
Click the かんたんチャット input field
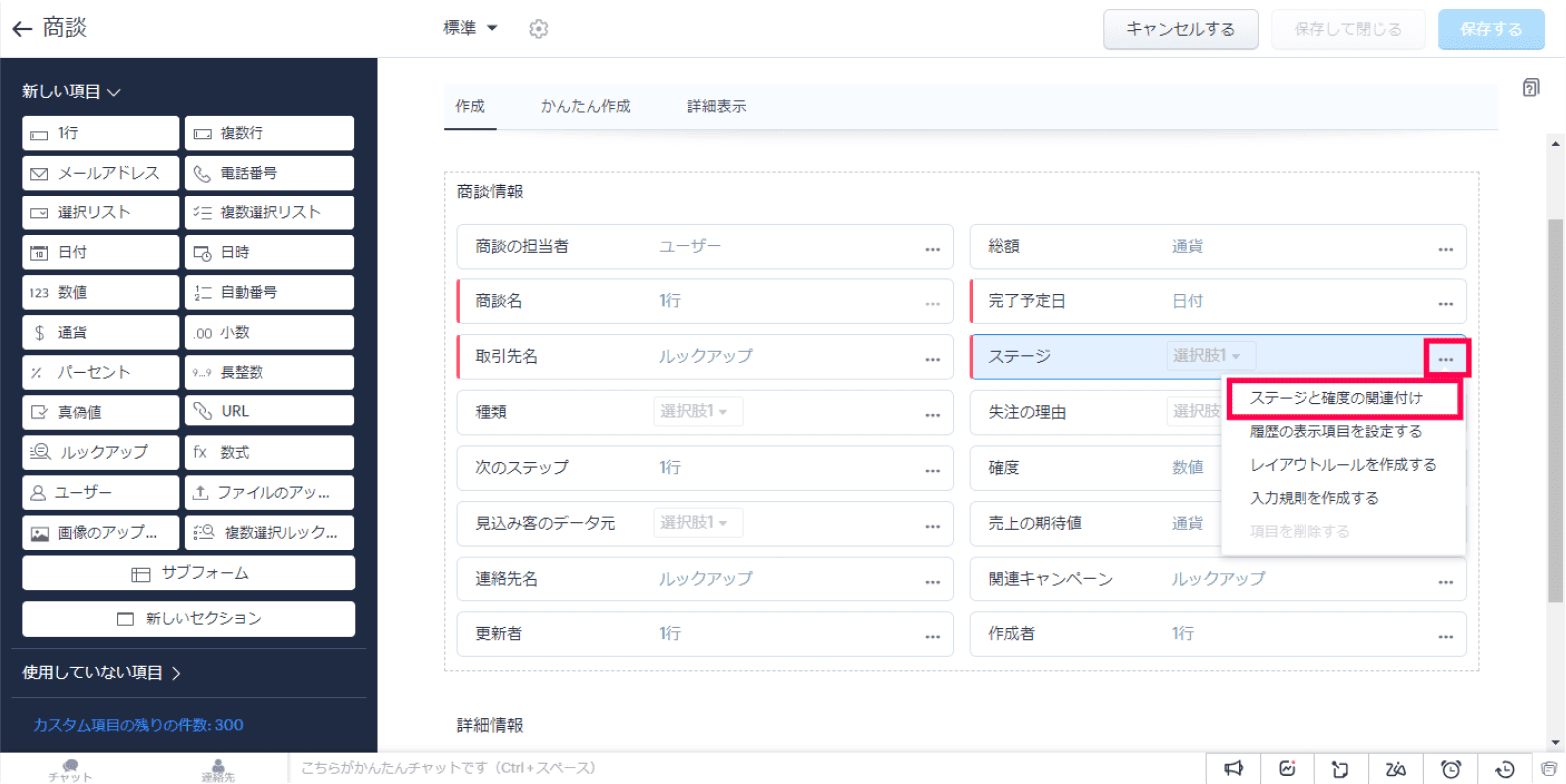click(x=747, y=768)
